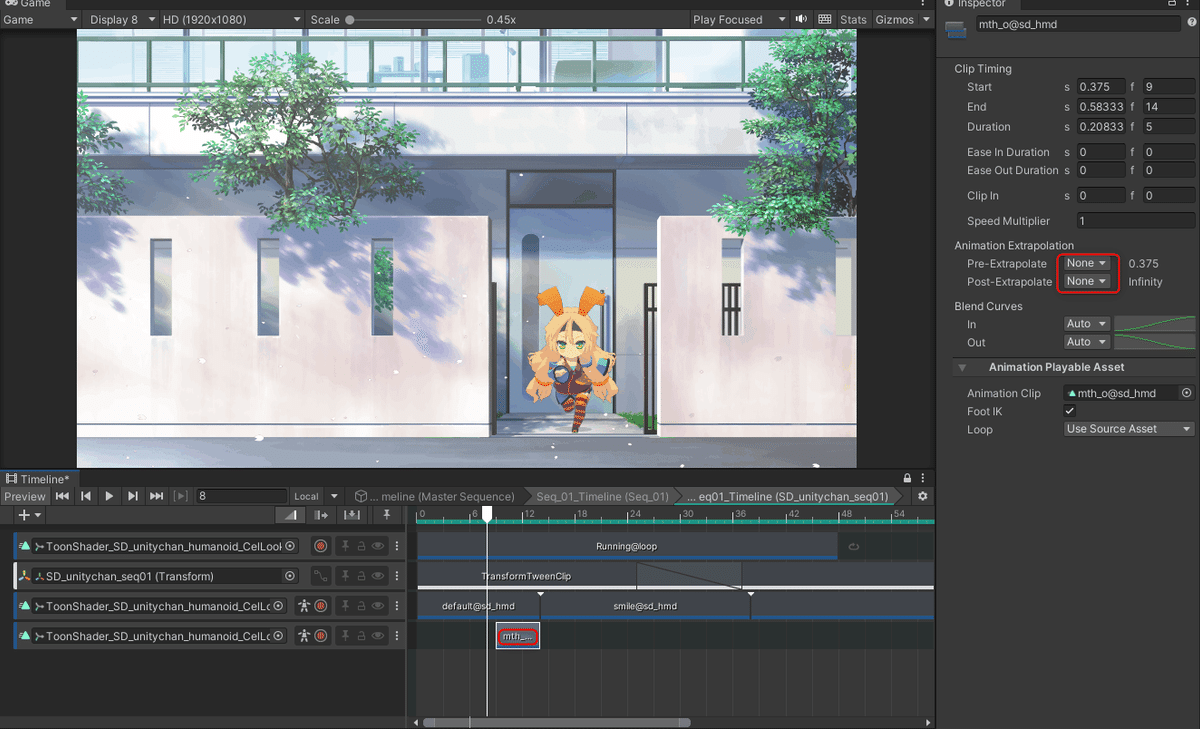
Task: Go to Seq_01_Timeline breadcrumb
Action: point(602,496)
